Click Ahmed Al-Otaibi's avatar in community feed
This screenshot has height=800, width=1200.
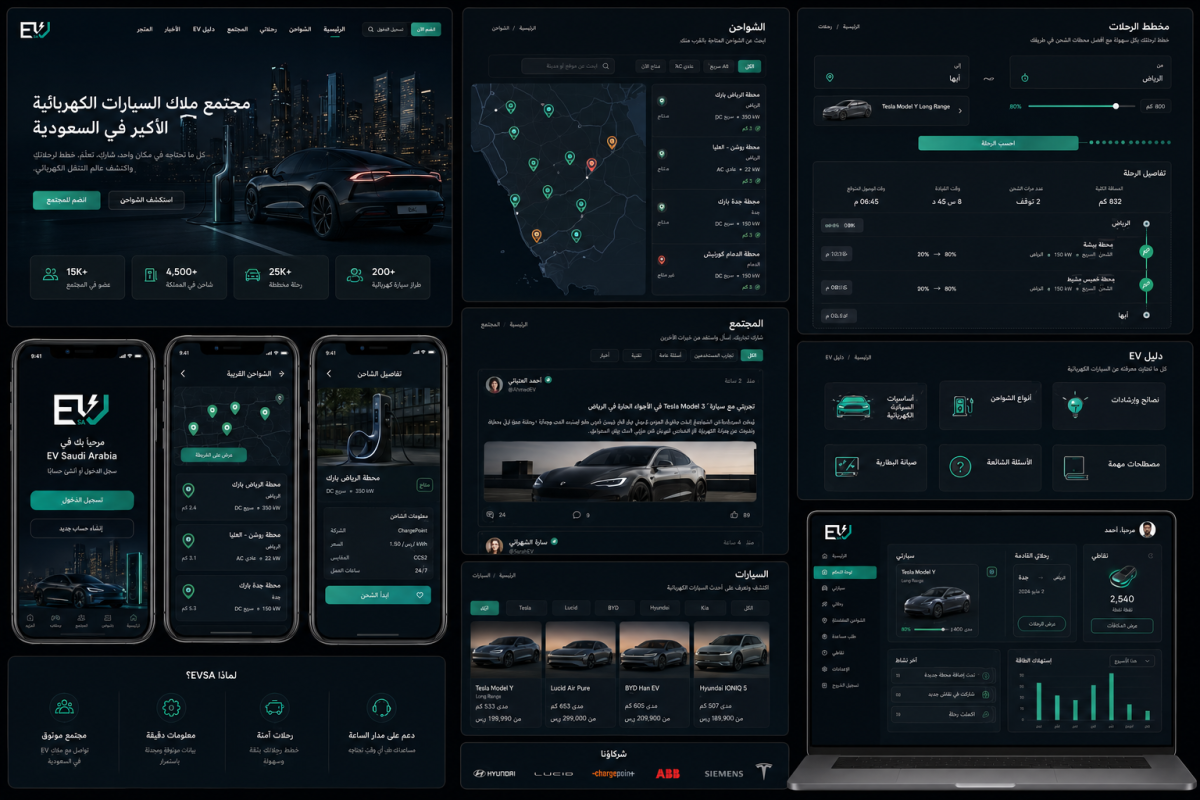pos(494,385)
